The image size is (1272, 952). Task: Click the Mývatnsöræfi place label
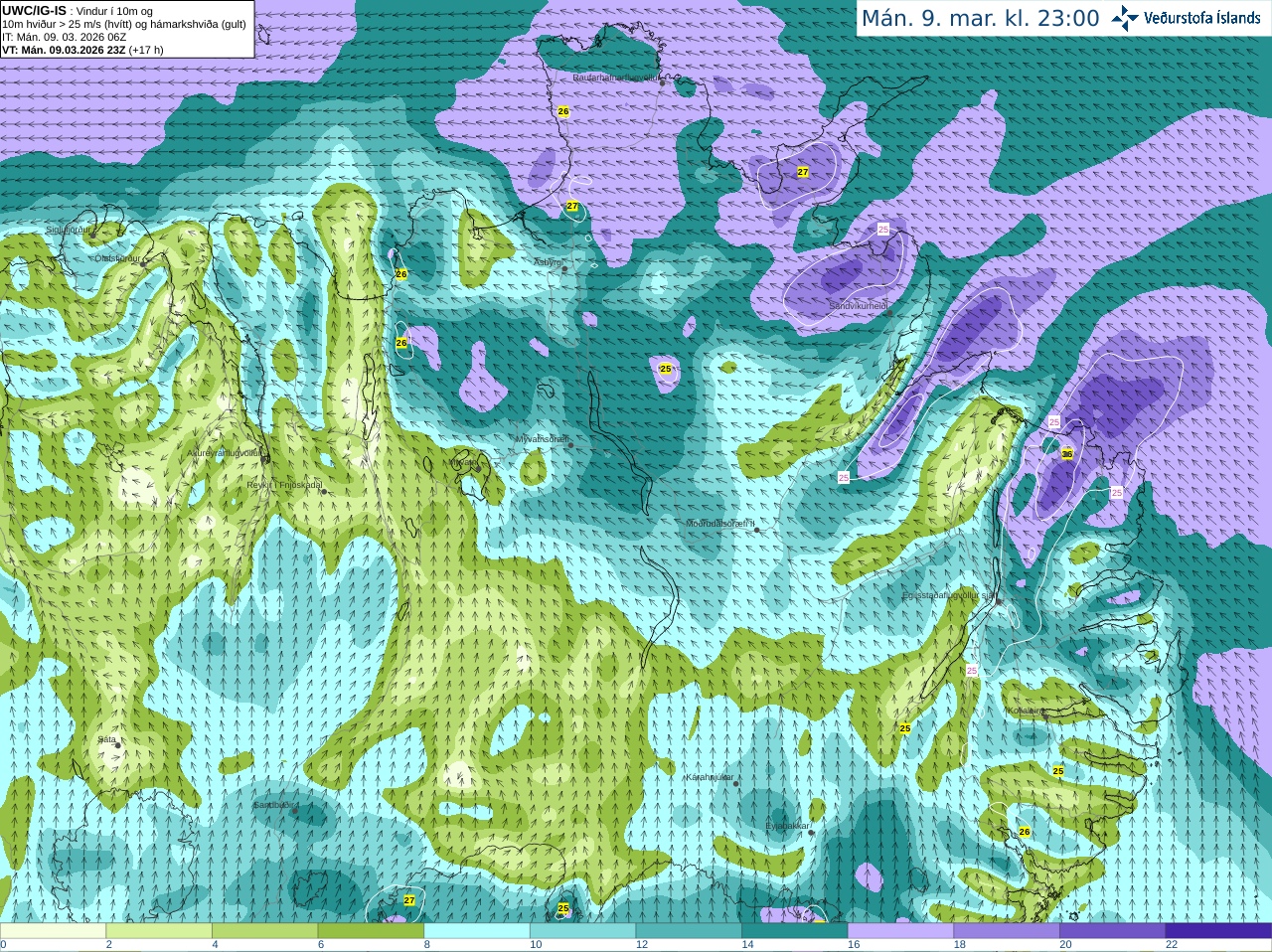(x=542, y=438)
